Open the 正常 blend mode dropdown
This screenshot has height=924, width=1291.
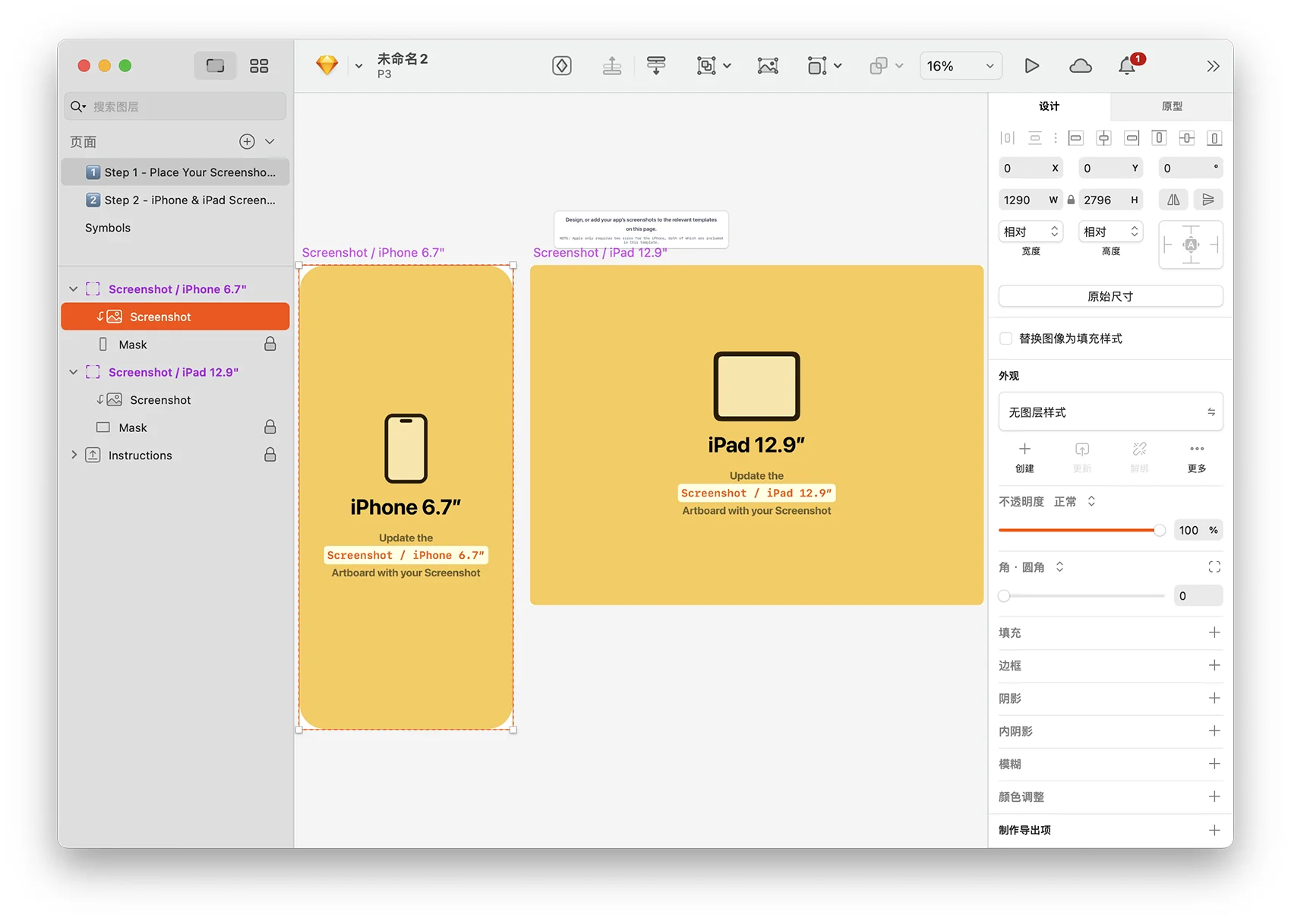click(1075, 502)
